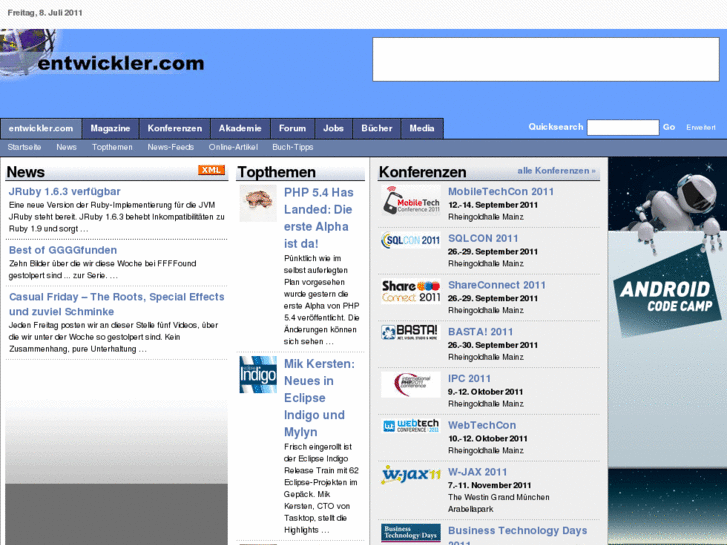Screen dimensions: 727x545
Task: Go to Startseite in the submenu
Action: point(24,147)
